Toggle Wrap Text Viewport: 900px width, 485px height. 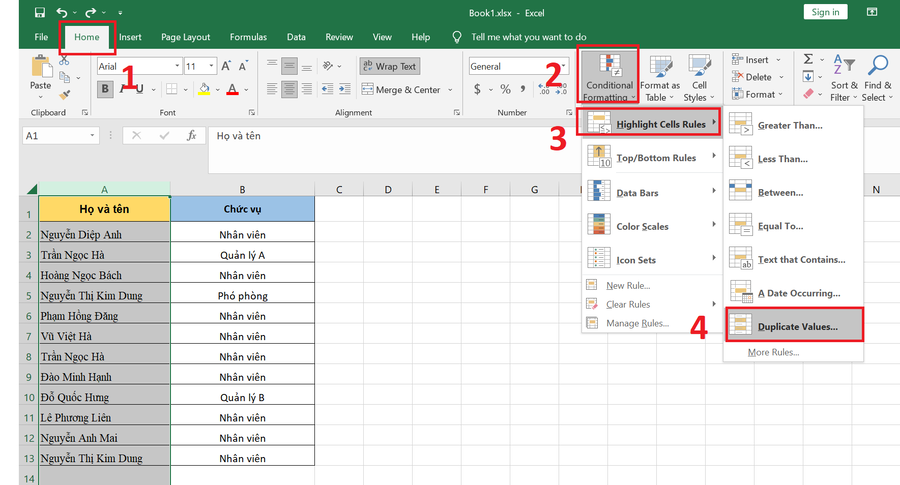pyautogui.click(x=390, y=66)
